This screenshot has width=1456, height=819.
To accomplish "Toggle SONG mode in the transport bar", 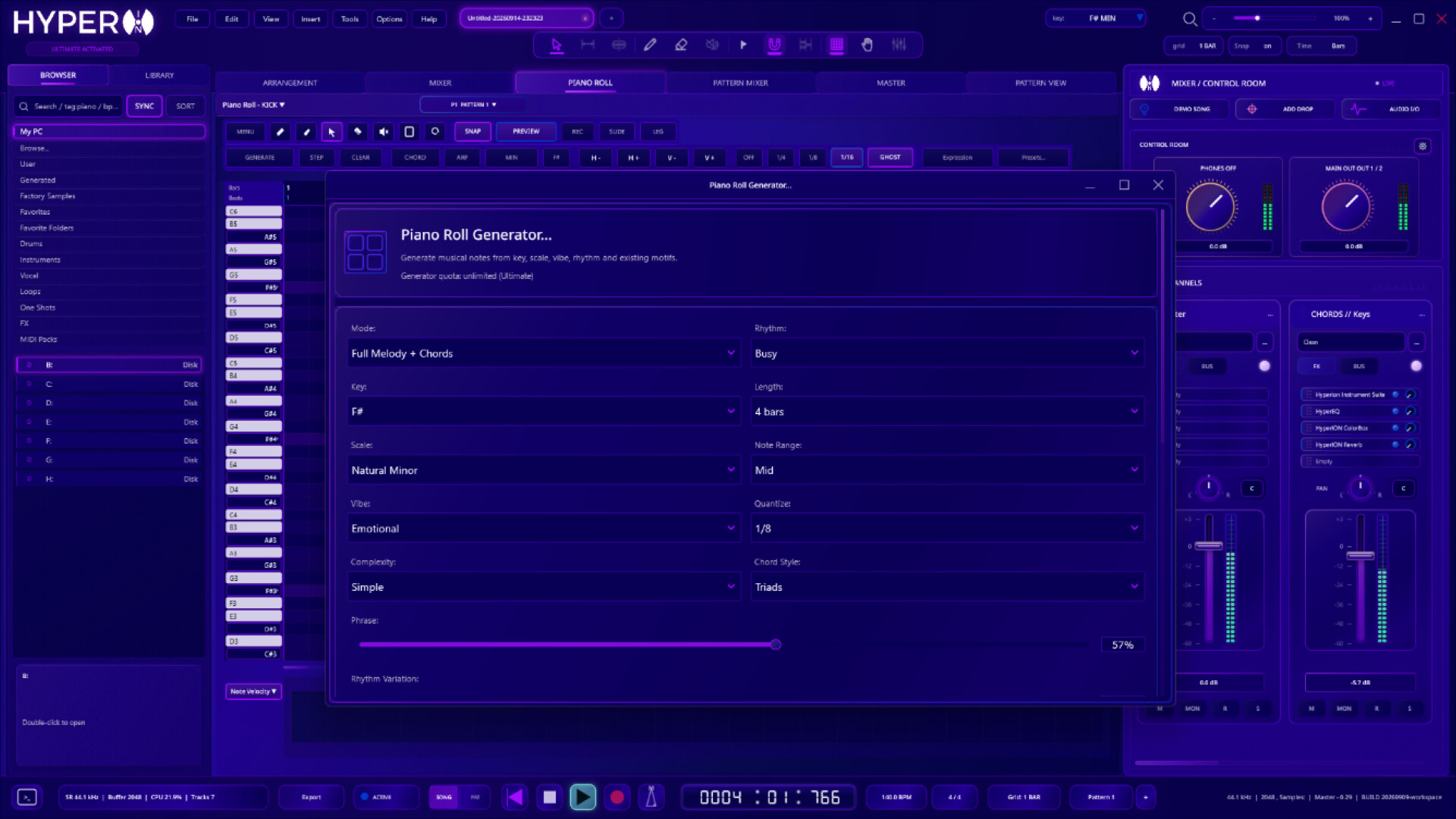I will (444, 797).
